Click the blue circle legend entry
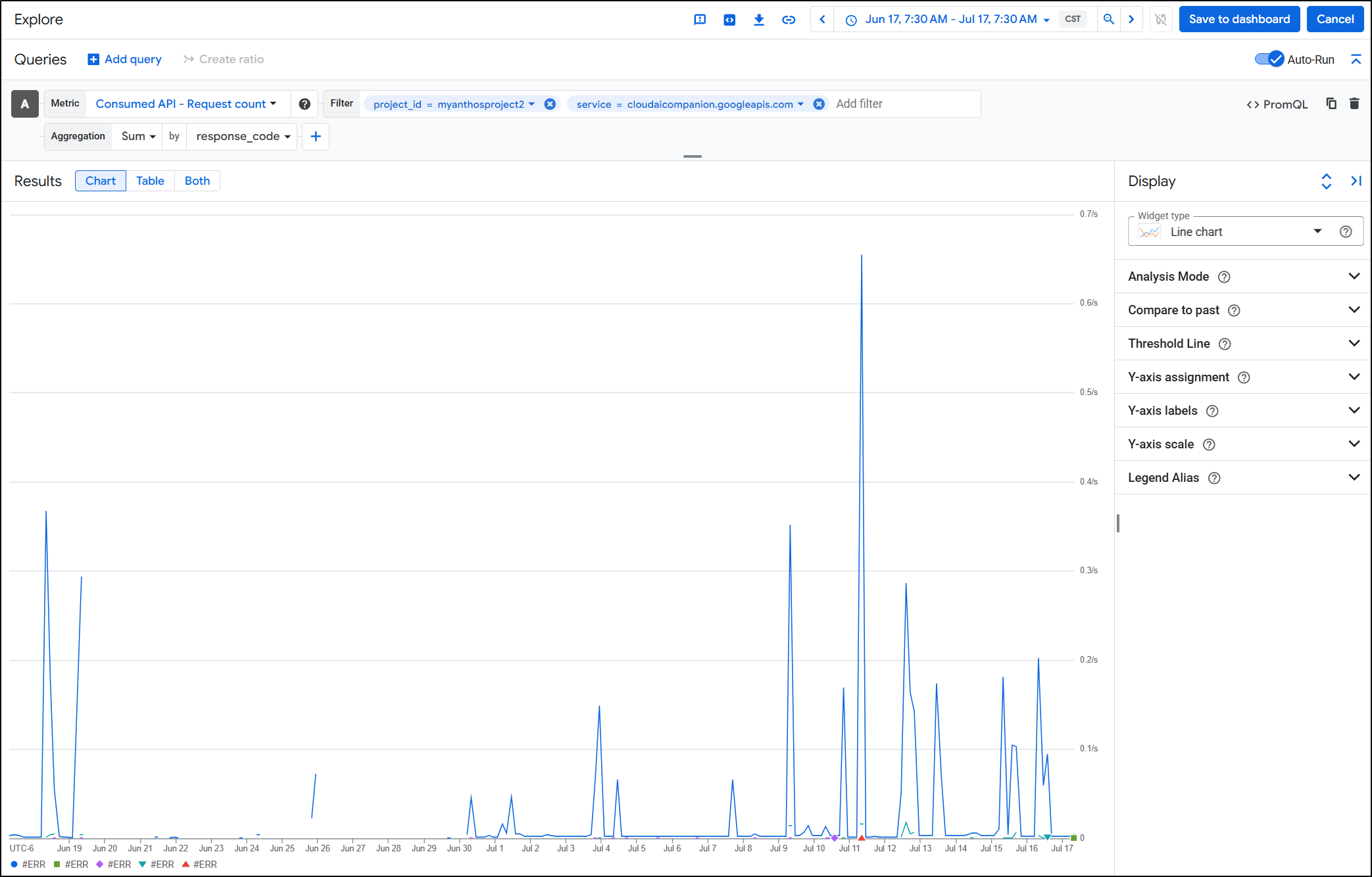This screenshot has width=1372, height=877. click(x=28, y=865)
